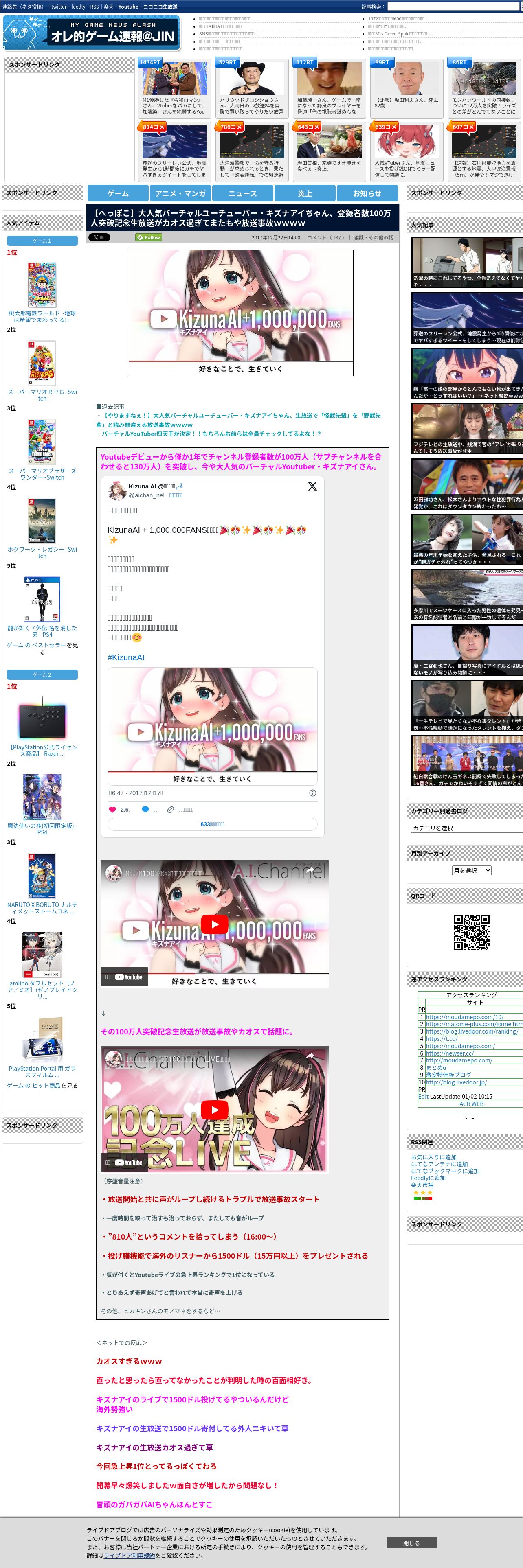Image resolution: width=523 pixels, height=1568 pixels.
Task: Open the ゲーム tab
Action: 118,194
